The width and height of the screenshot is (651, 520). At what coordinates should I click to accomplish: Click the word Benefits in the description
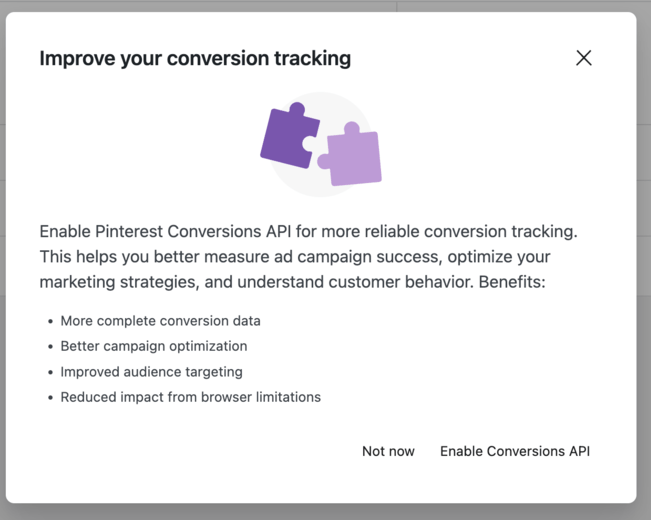512,282
